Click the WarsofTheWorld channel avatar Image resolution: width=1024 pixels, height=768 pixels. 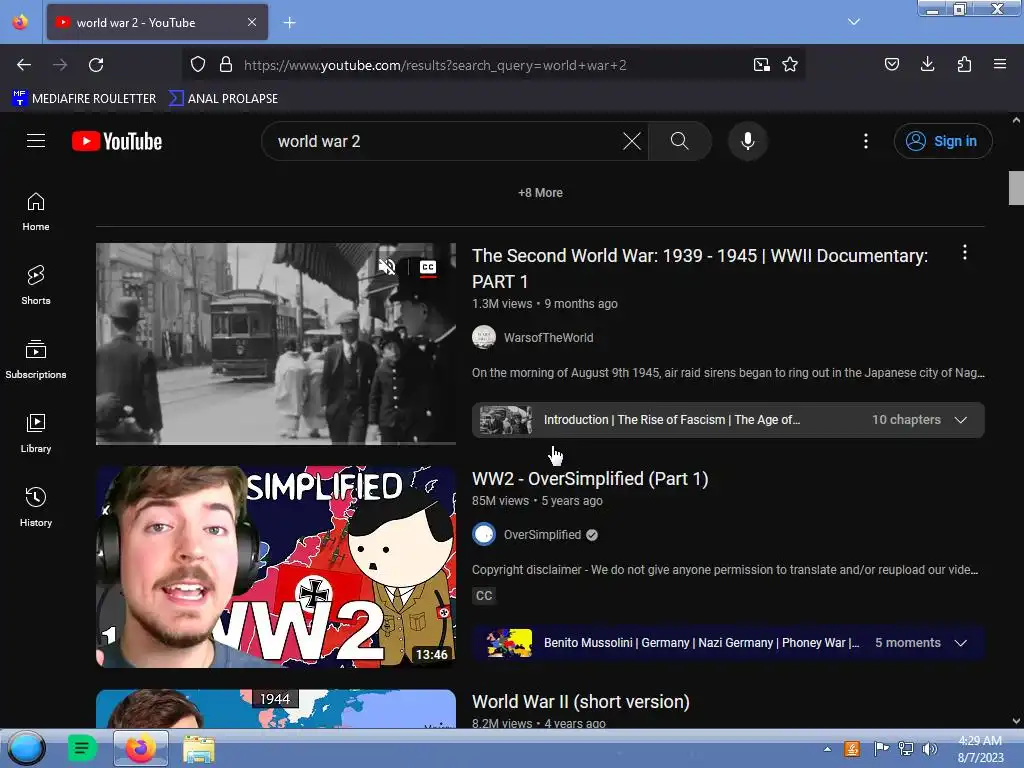484,338
